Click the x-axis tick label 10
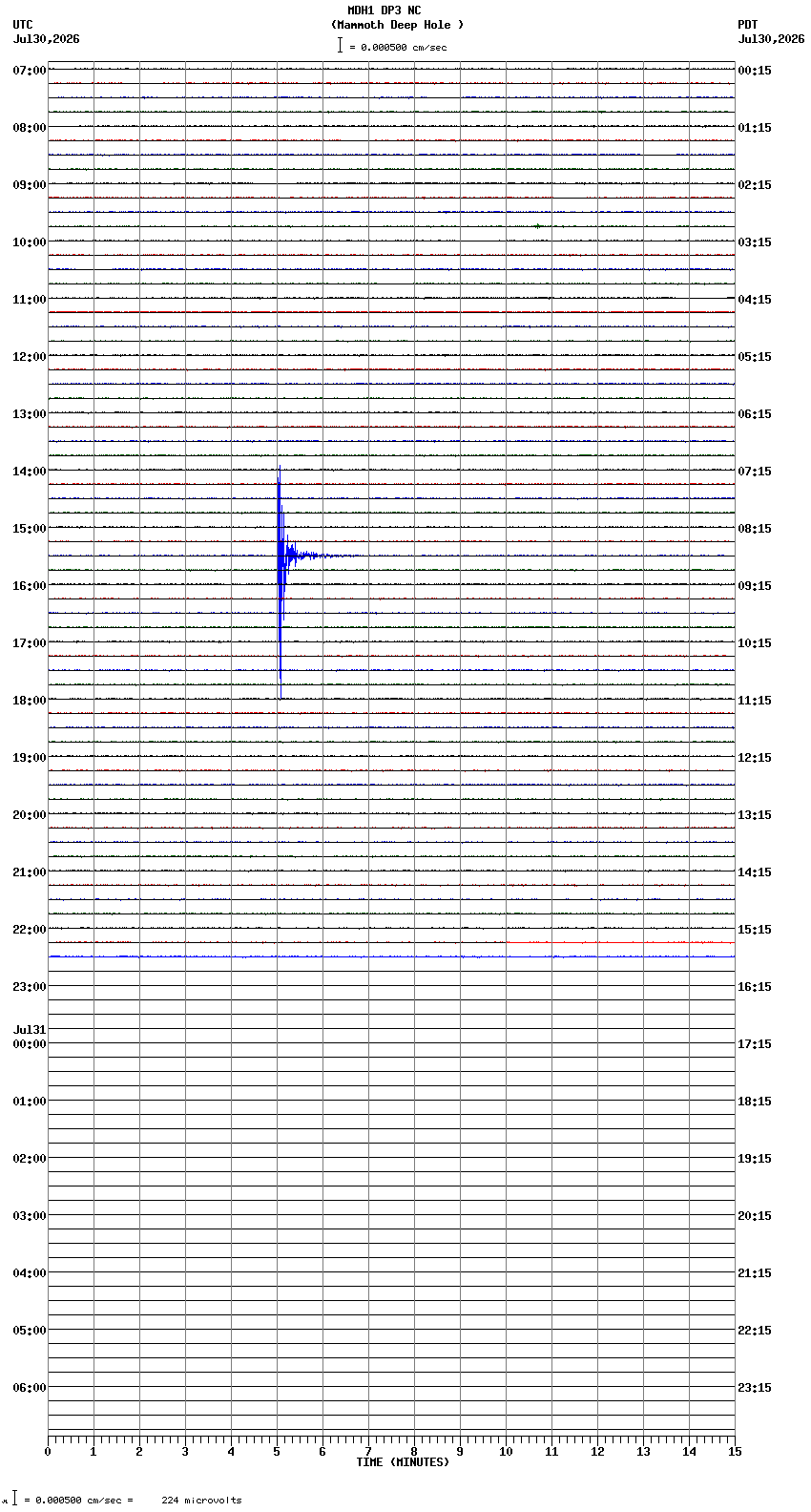This screenshot has width=811, height=1512. click(x=506, y=1452)
